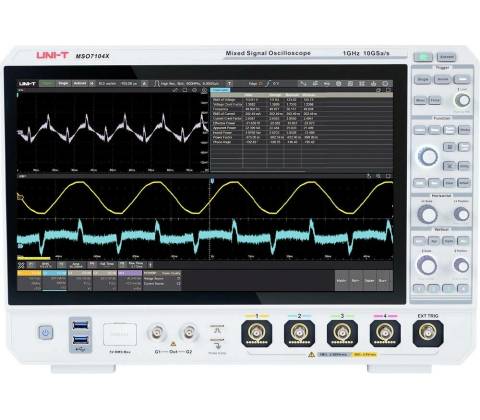This screenshot has height=420, width=480.
Task: Select the Horizontal Position knob
Action: click(462, 214)
